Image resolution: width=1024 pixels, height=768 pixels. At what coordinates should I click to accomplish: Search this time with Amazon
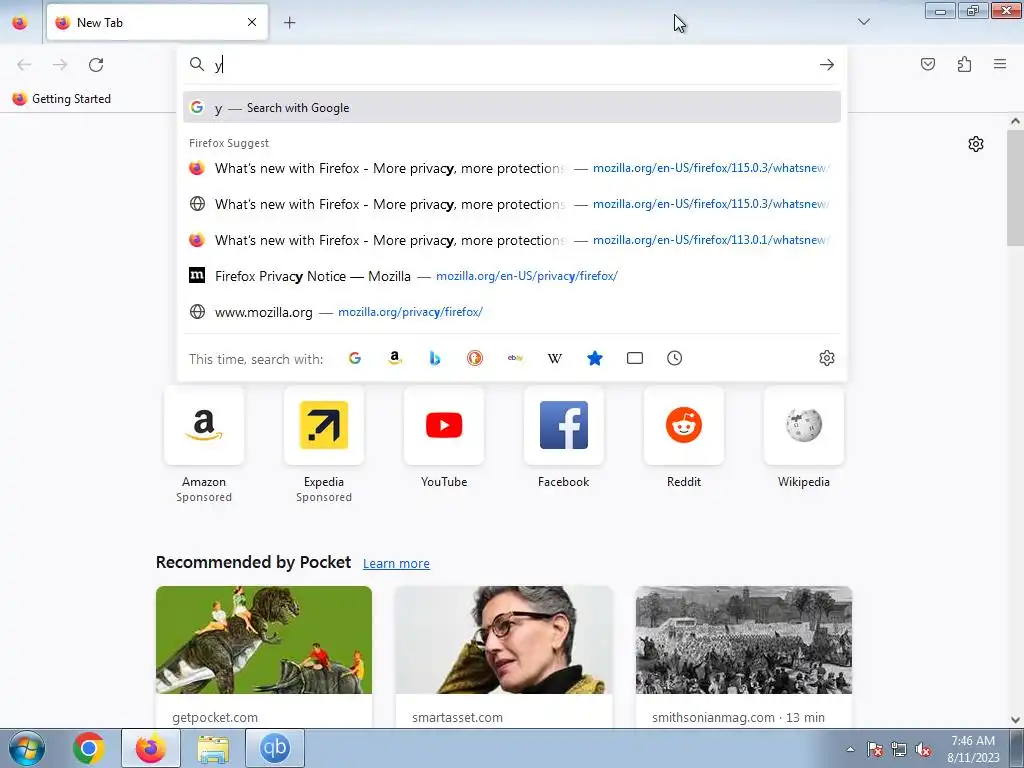394,358
